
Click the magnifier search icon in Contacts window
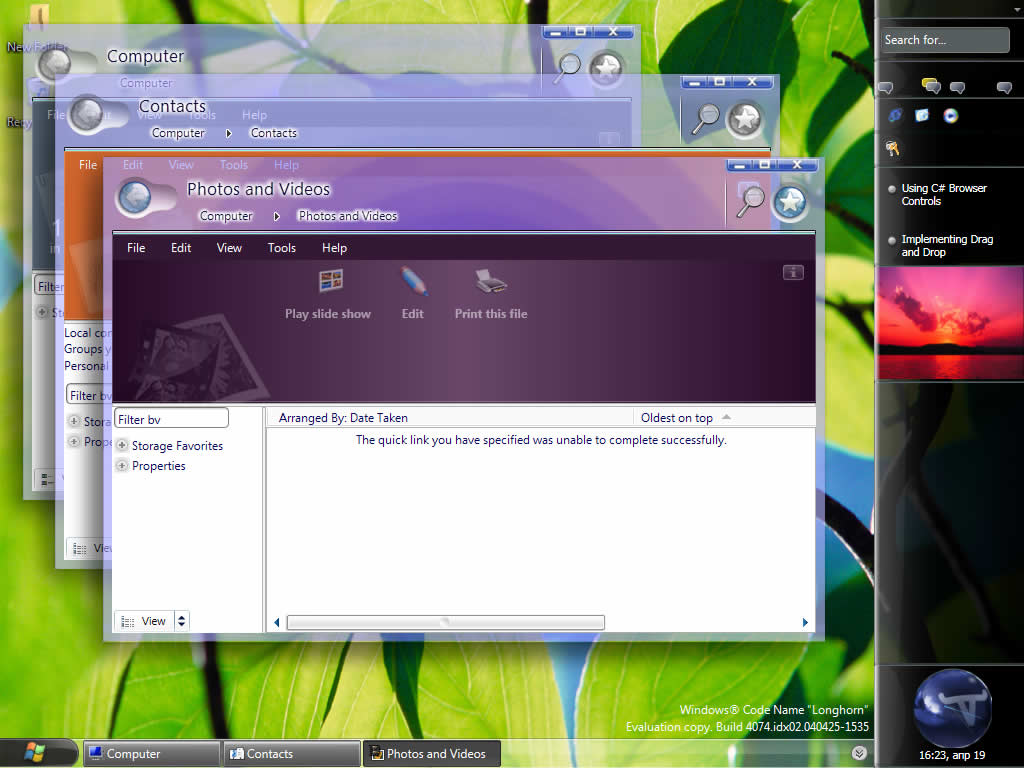tap(705, 119)
